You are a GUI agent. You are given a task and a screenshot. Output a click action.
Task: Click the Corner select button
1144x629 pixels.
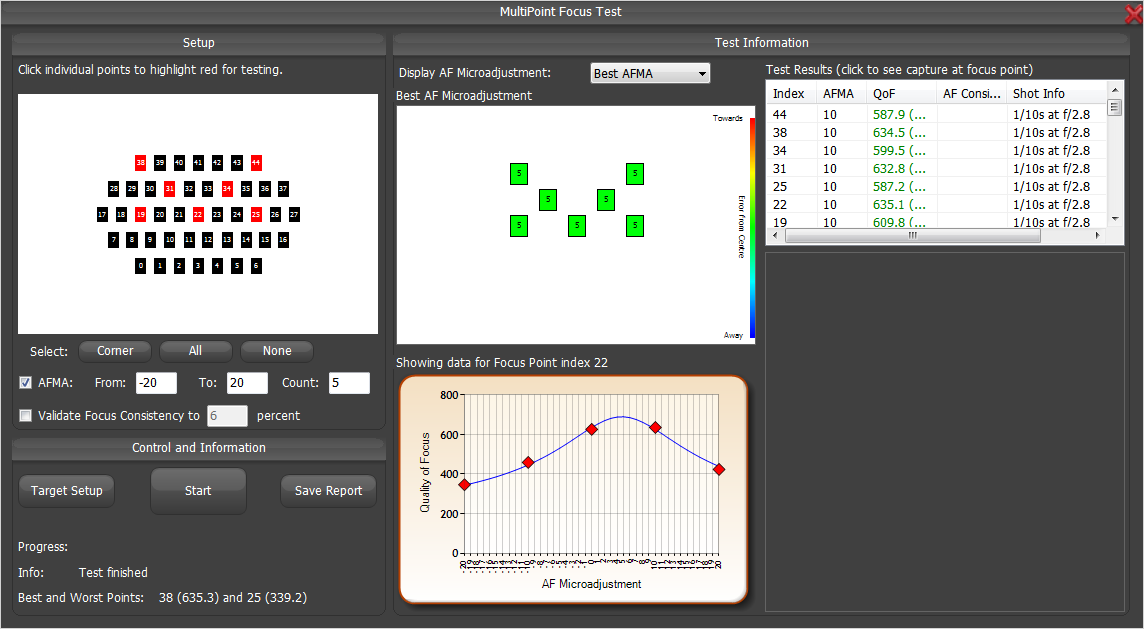coord(115,351)
